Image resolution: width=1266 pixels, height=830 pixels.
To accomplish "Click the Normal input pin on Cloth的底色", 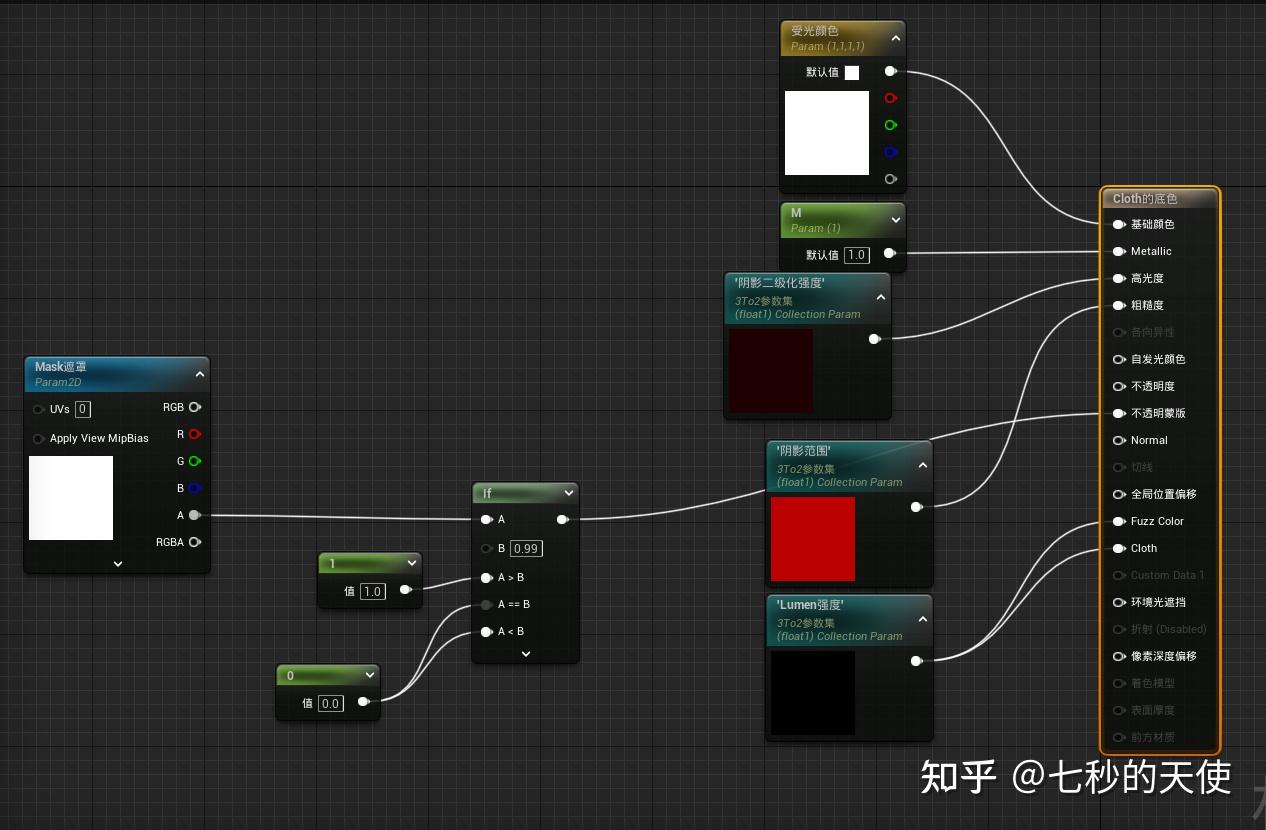I will click(x=1120, y=440).
